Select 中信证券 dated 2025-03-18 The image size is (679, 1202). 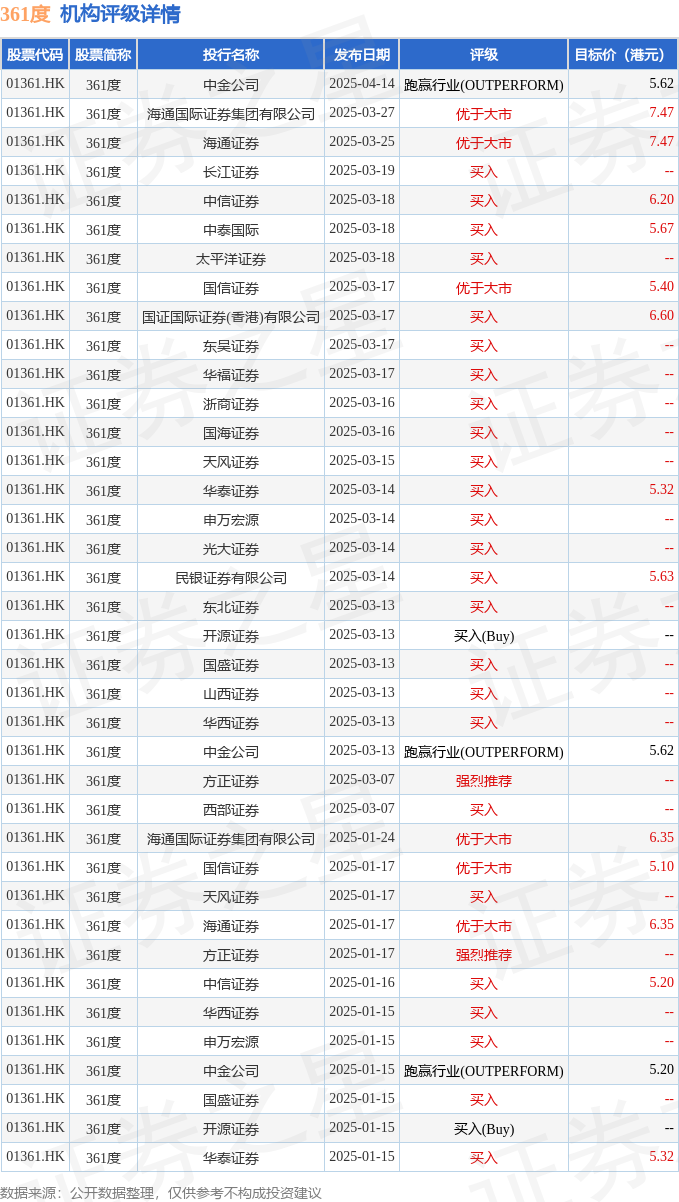231,201
